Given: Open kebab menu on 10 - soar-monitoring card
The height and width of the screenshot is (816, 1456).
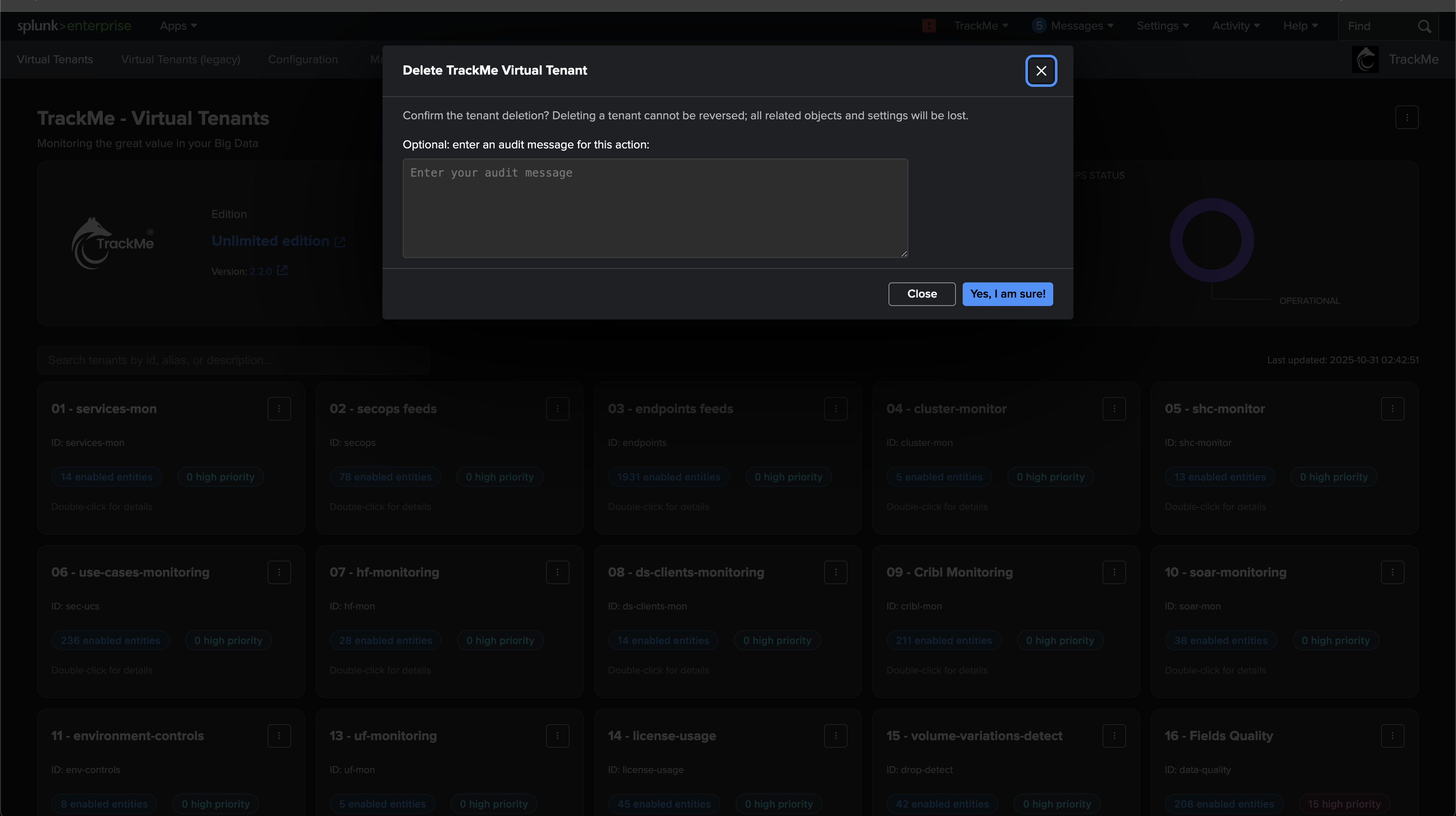Looking at the screenshot, I should [1392, 572].
